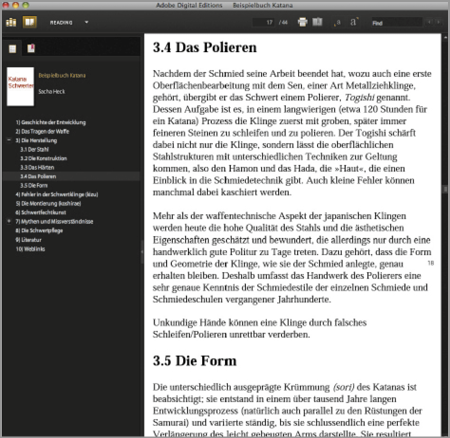Click the printer icon to print

302,22
